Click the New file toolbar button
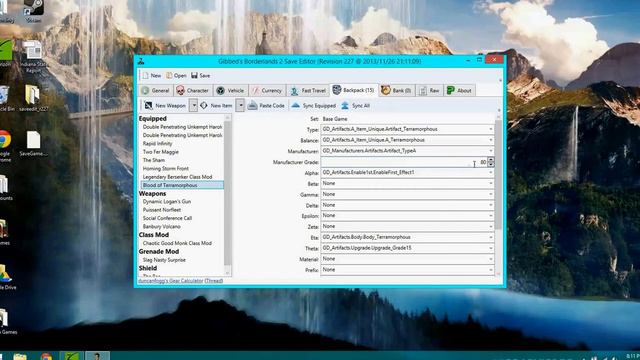 click(151, 76)
